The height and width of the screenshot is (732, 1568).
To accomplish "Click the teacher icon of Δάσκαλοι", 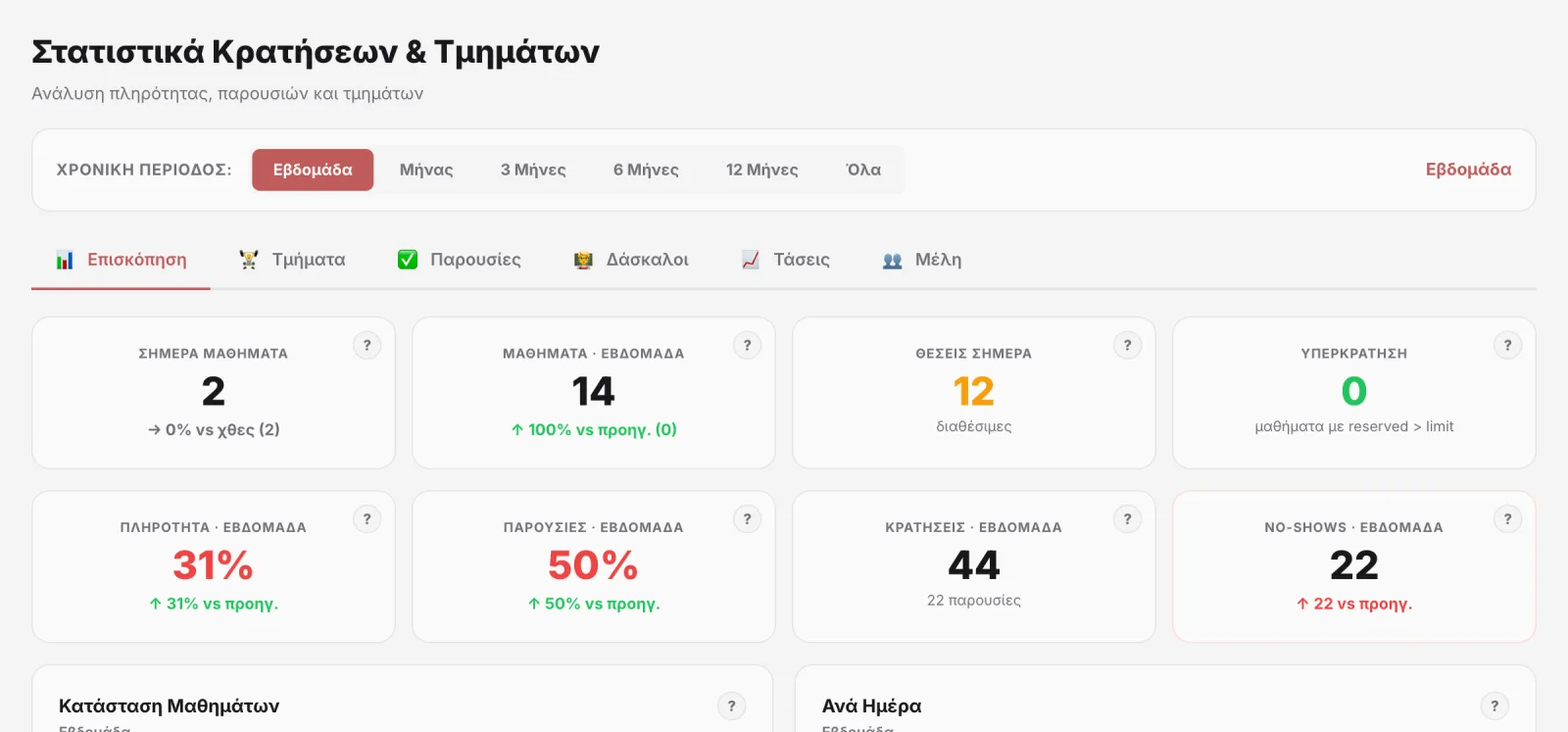I will click(583, 260).
